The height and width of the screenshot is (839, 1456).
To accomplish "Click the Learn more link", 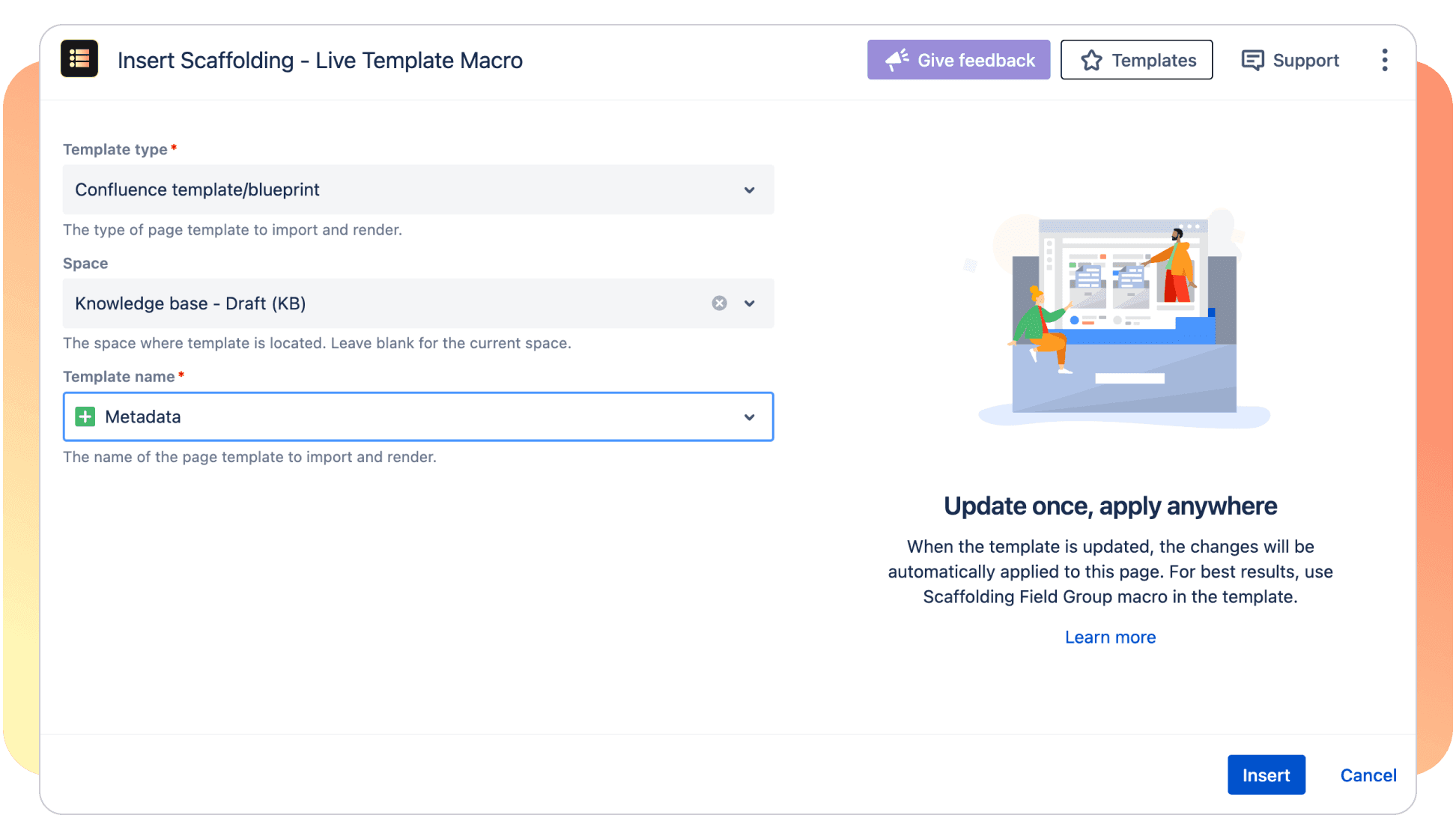I will click(x=1111, y=636).
